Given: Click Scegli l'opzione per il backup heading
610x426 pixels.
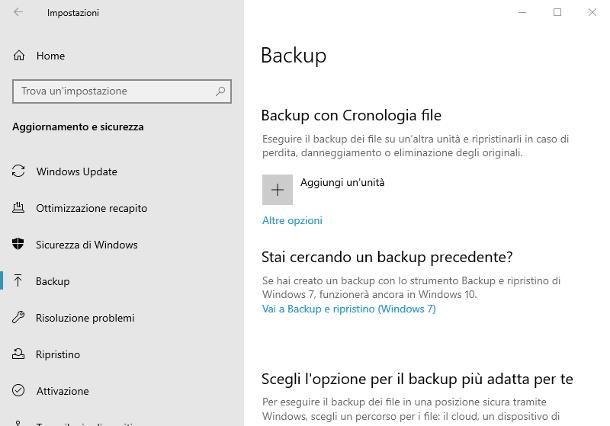Looking at the screenshot, I should pyautogui.click(x=417, y=379).
